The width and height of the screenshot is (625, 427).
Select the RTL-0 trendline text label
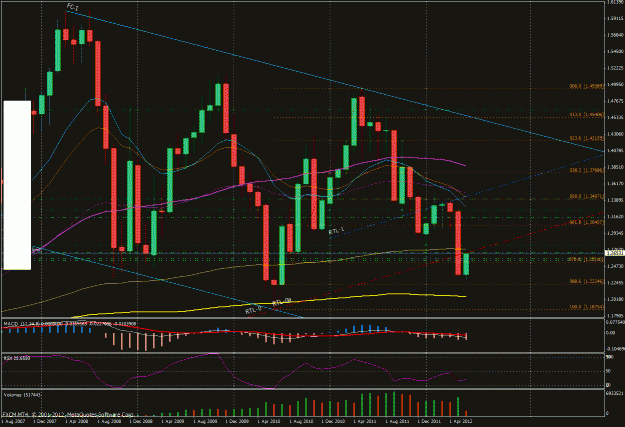[254, 309]
